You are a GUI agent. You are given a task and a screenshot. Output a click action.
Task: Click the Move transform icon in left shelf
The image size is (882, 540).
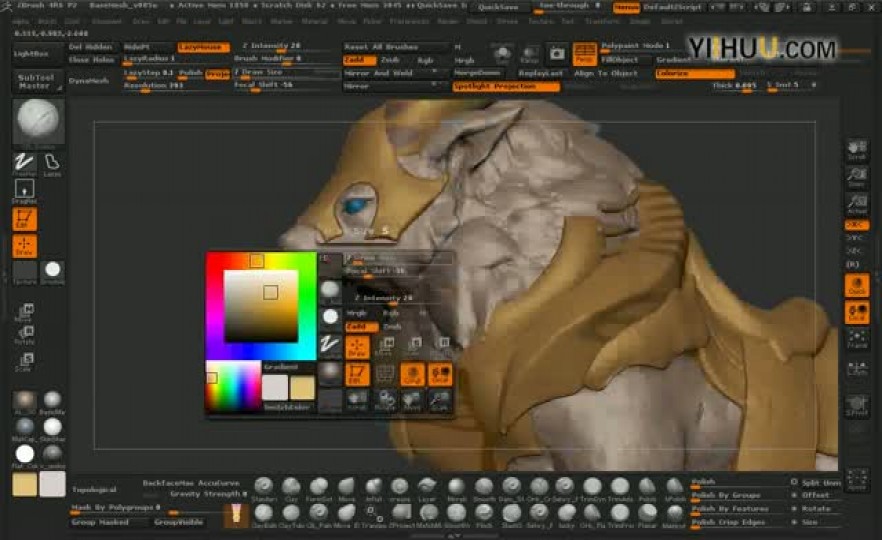(25, 312)
